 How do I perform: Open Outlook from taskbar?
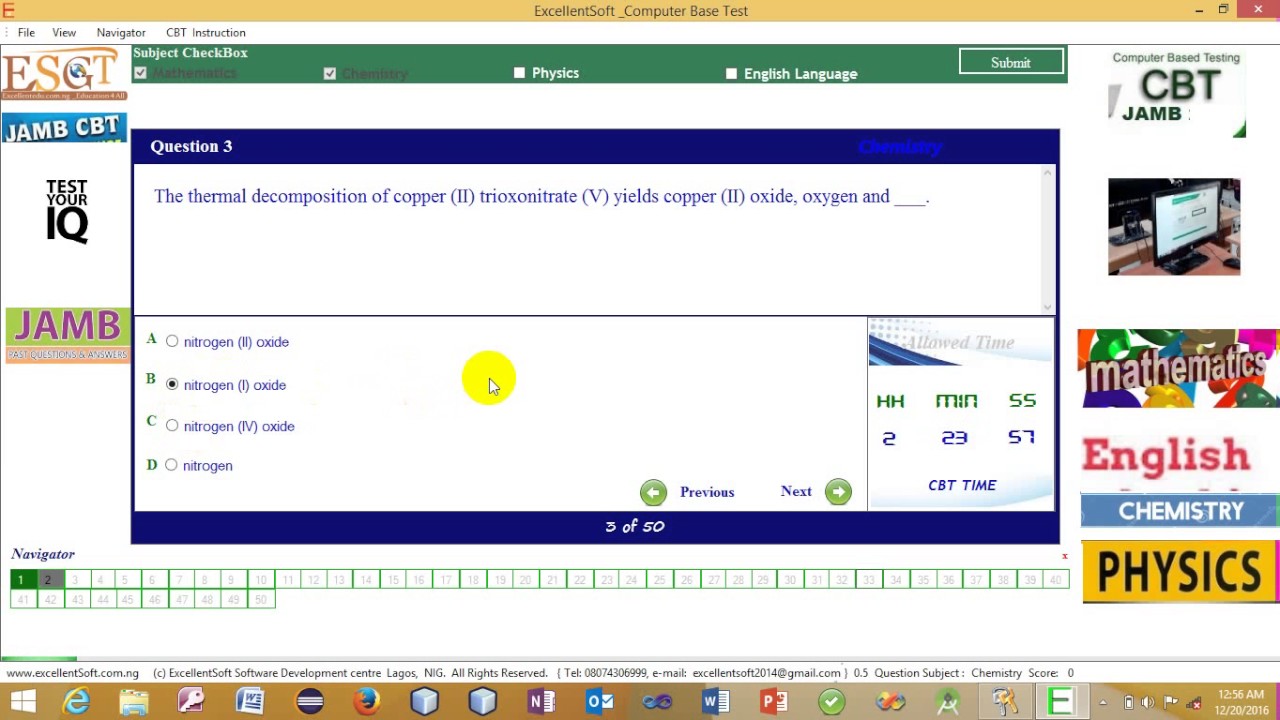pos(600,702)
